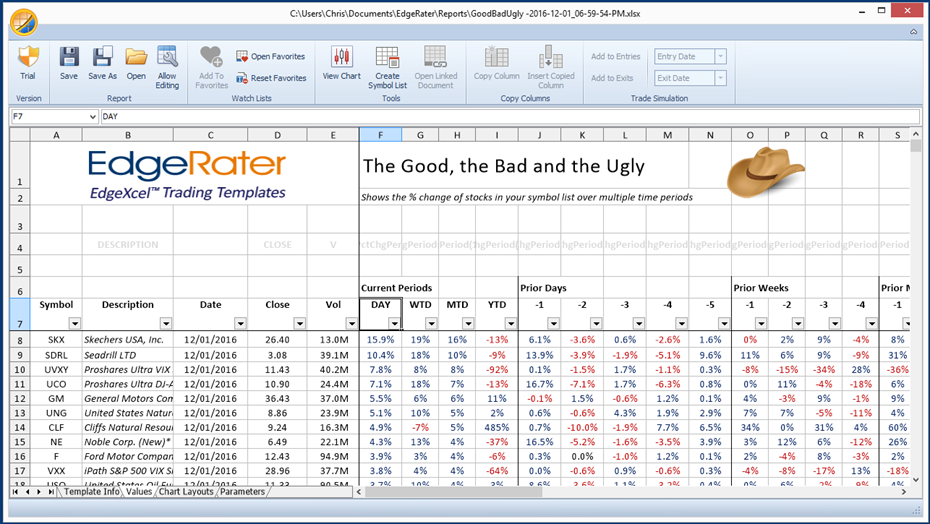Open the YTD column filter dropdown
Viewport: 930px width, 524px height.
click(511, 323)
